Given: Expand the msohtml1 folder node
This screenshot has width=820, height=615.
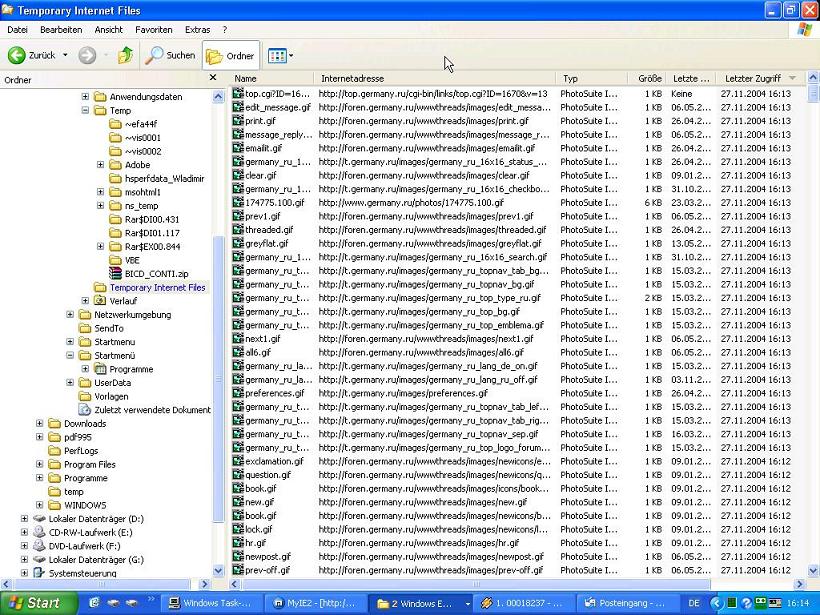Looking at the screenshot, I should pos(100,192).
